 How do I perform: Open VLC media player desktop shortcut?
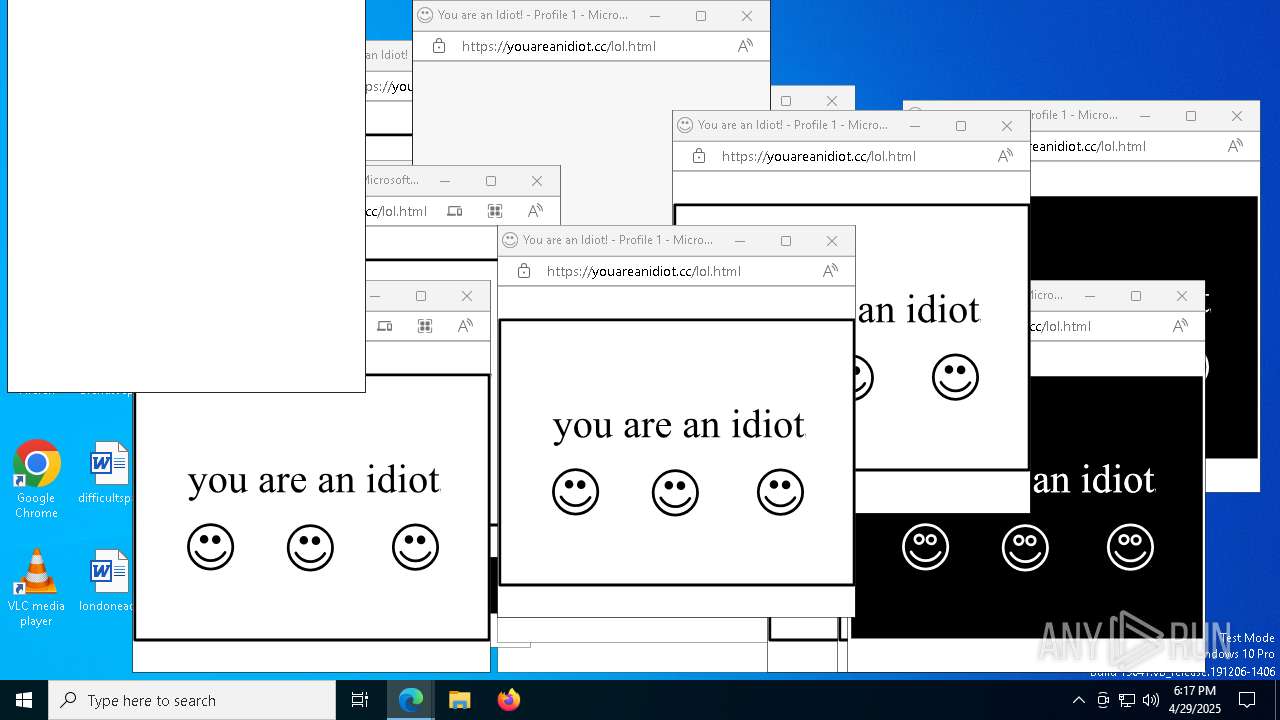click(36, 588)
